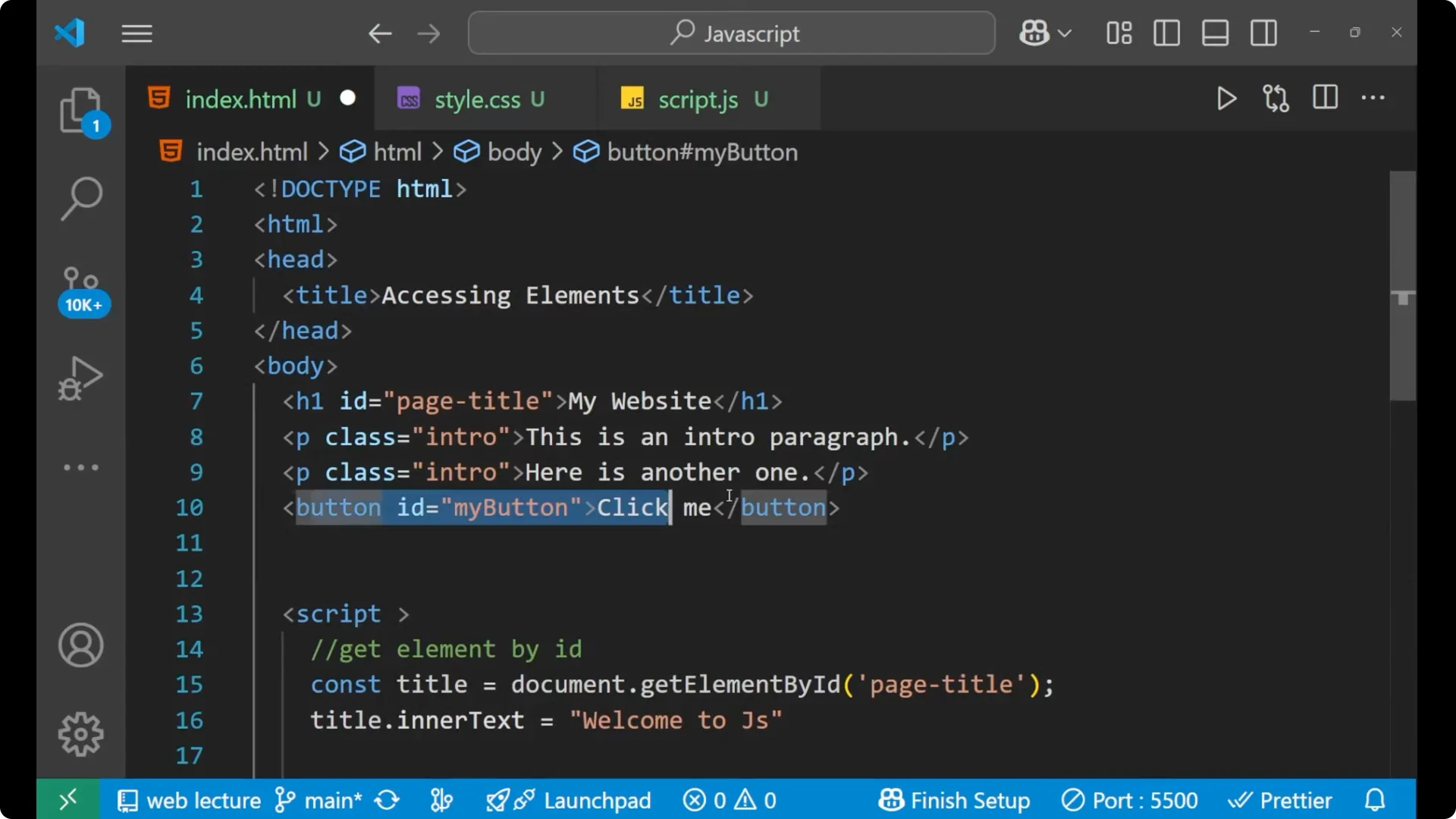
Task: Select the Search icon in activity bar
Action: pyautogui.click(x=81, y=199)
